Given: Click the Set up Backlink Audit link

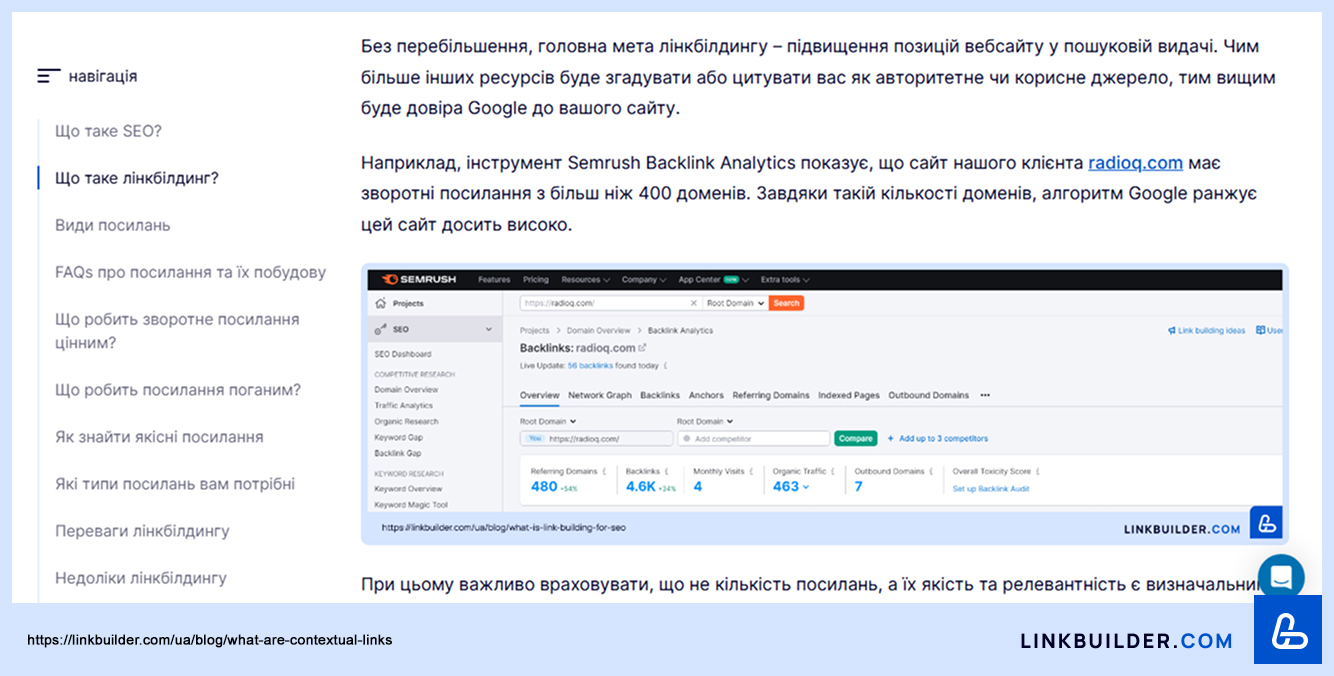Looking at the screenshot, I should coord(991,489).
